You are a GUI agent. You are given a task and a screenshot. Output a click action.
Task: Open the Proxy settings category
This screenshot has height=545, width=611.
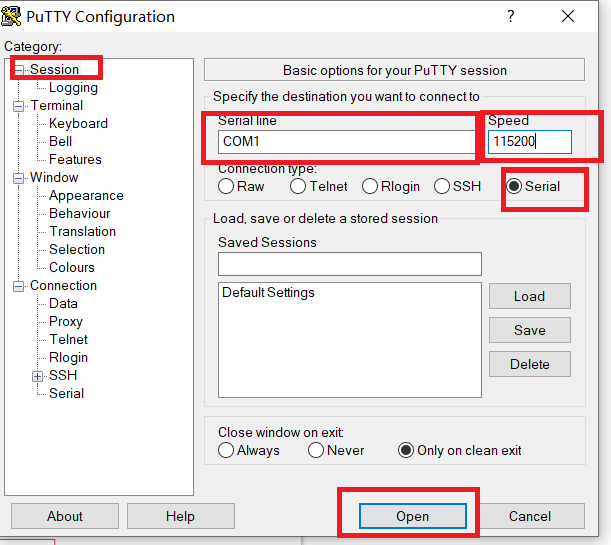66,322
